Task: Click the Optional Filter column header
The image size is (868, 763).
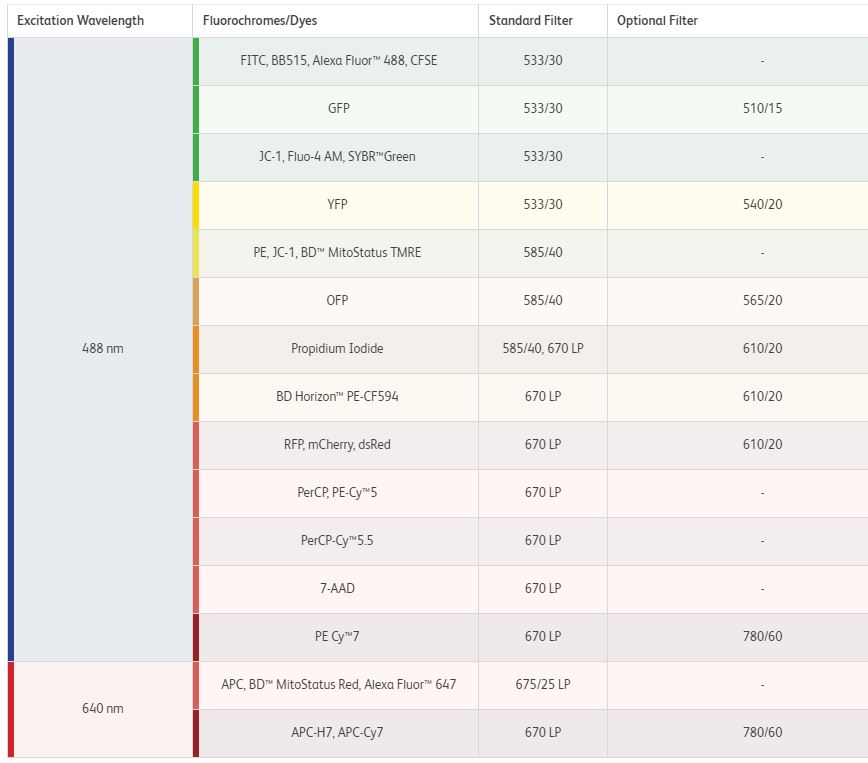Action: tap(657, 21)
